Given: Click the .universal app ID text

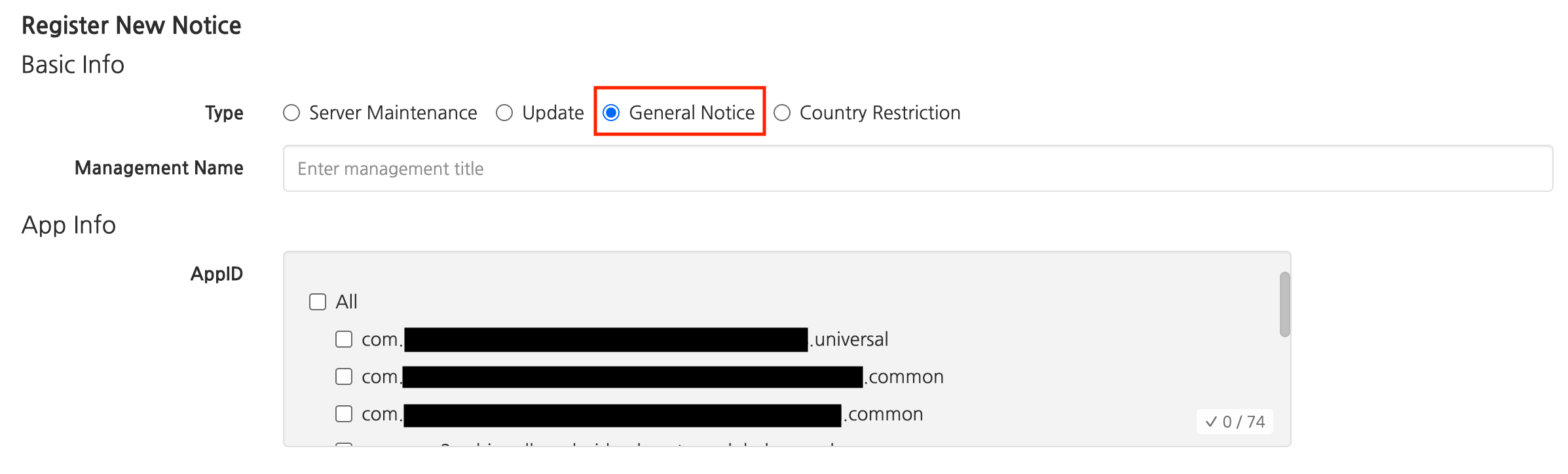Looking at the screenshot, I should tap(850, 339).
